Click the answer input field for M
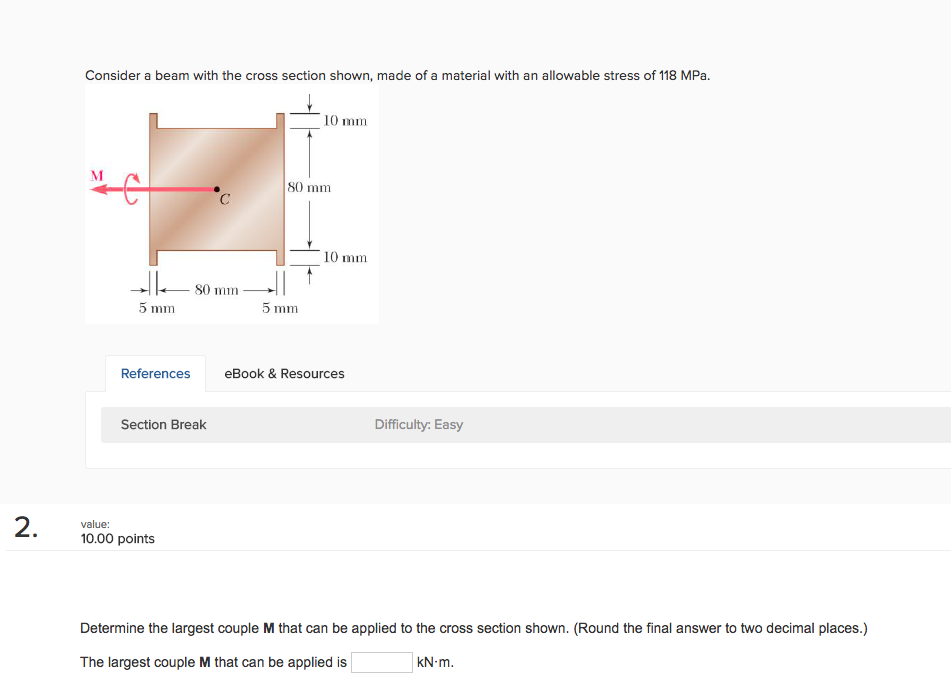The image size is (951, 698). point(381,662)
